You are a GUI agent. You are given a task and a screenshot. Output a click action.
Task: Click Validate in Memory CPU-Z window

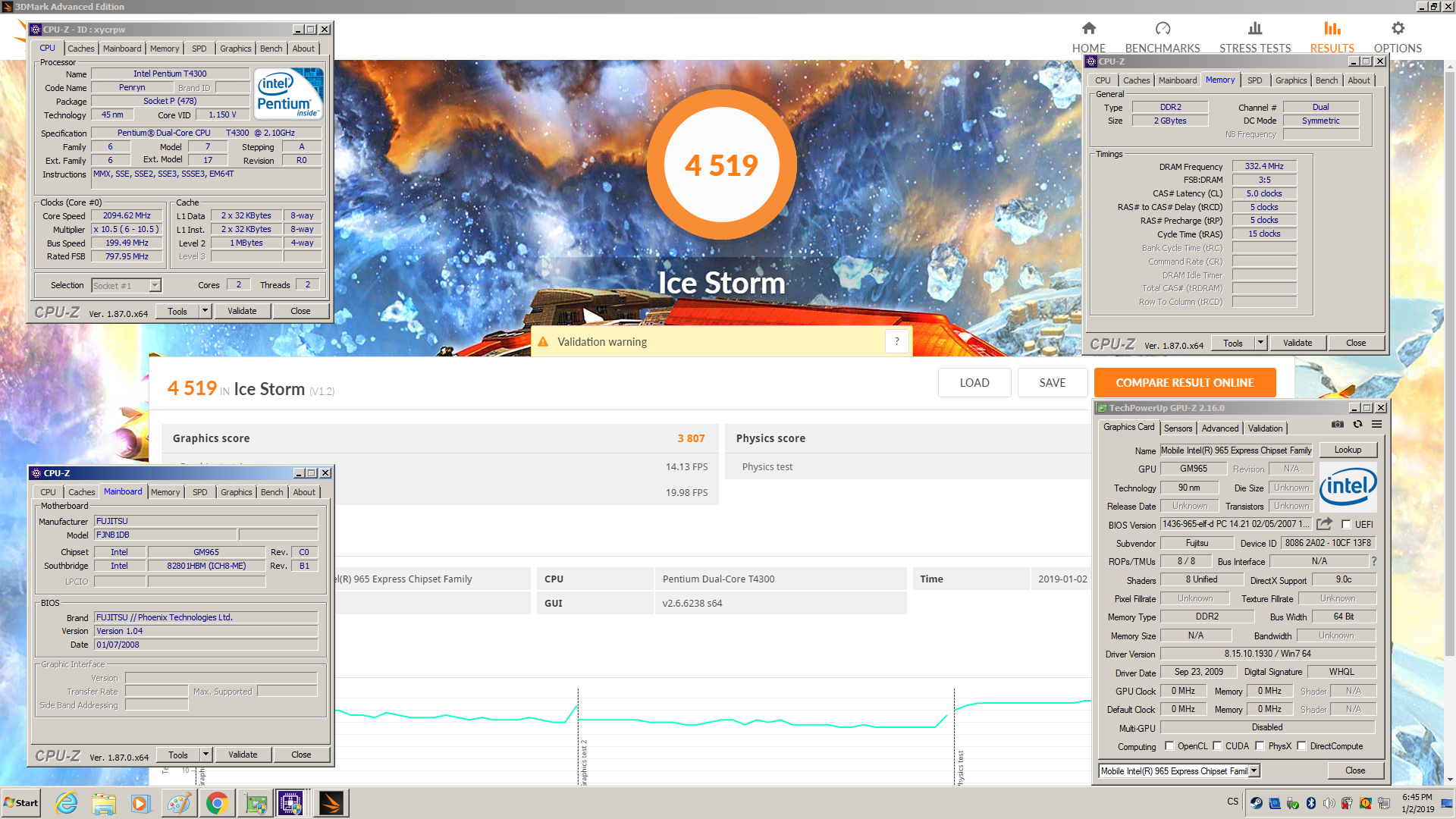(1298, 343)
